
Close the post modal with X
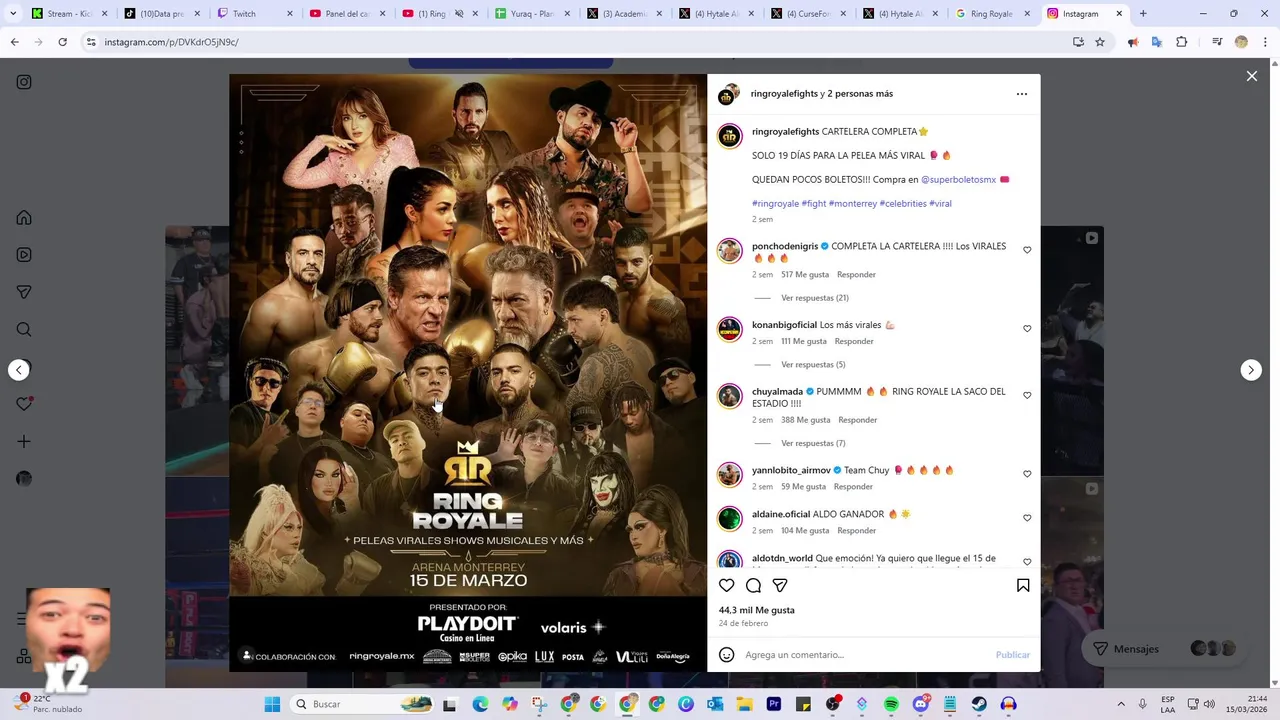click(1251, 76)
